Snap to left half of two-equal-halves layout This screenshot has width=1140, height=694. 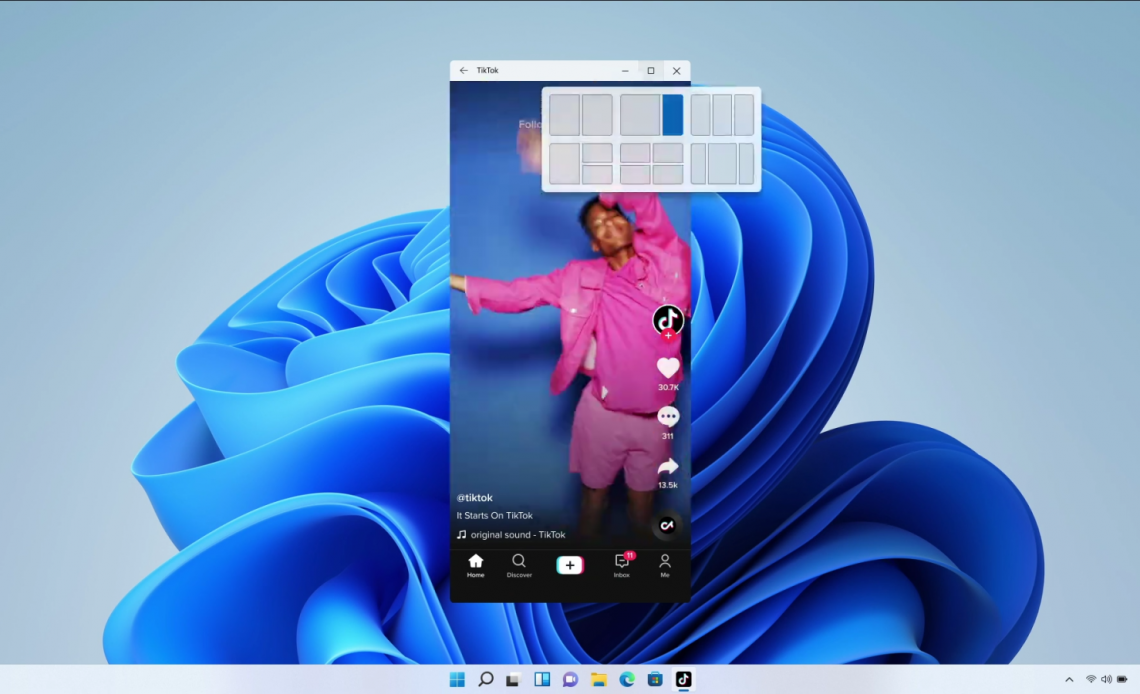coord(564,115)
